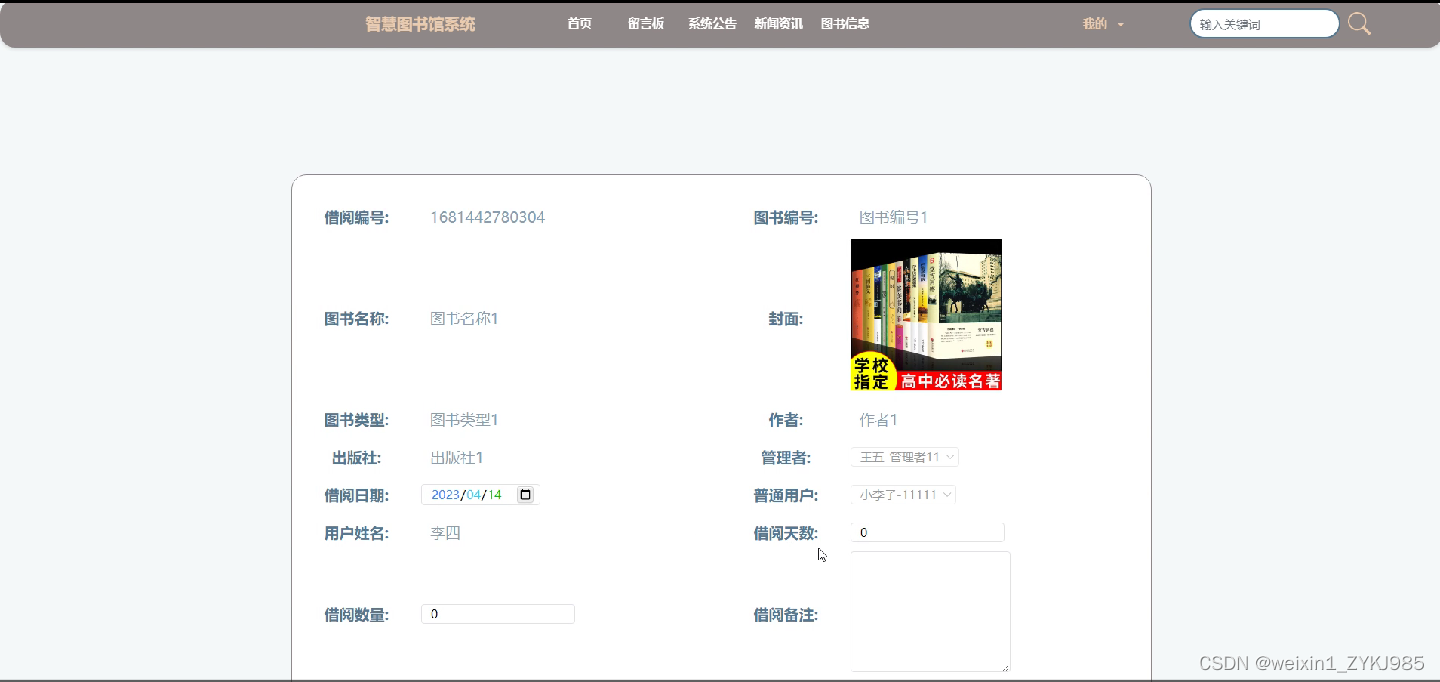Click the 用户姓名 value 李四
The height and width of the screenshot is (682, 1440).
[445, 533]
